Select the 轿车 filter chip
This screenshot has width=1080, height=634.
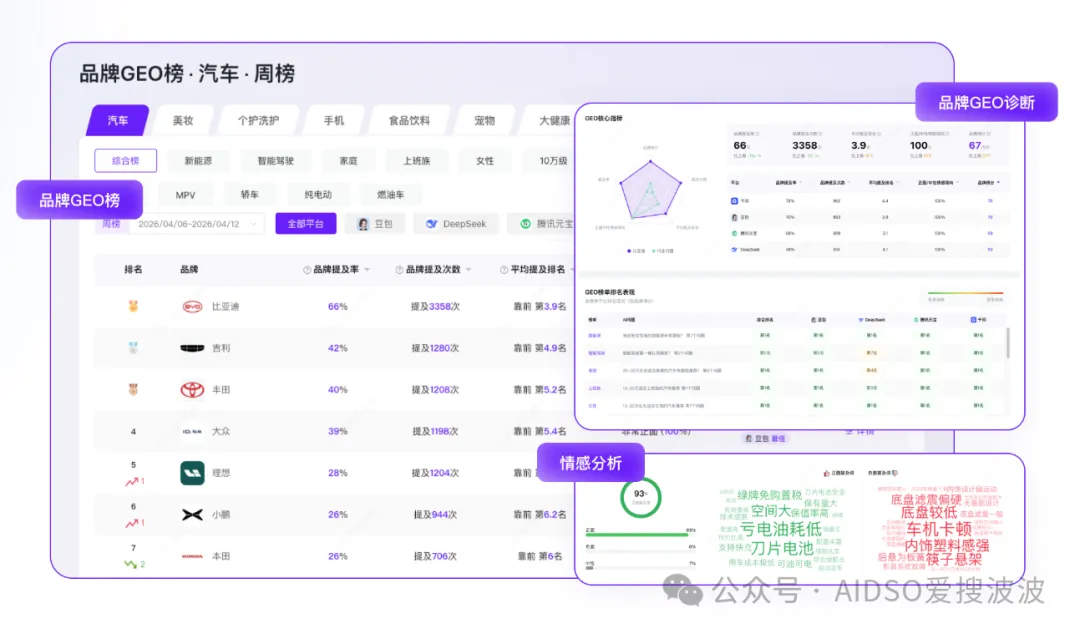point(249,195)
